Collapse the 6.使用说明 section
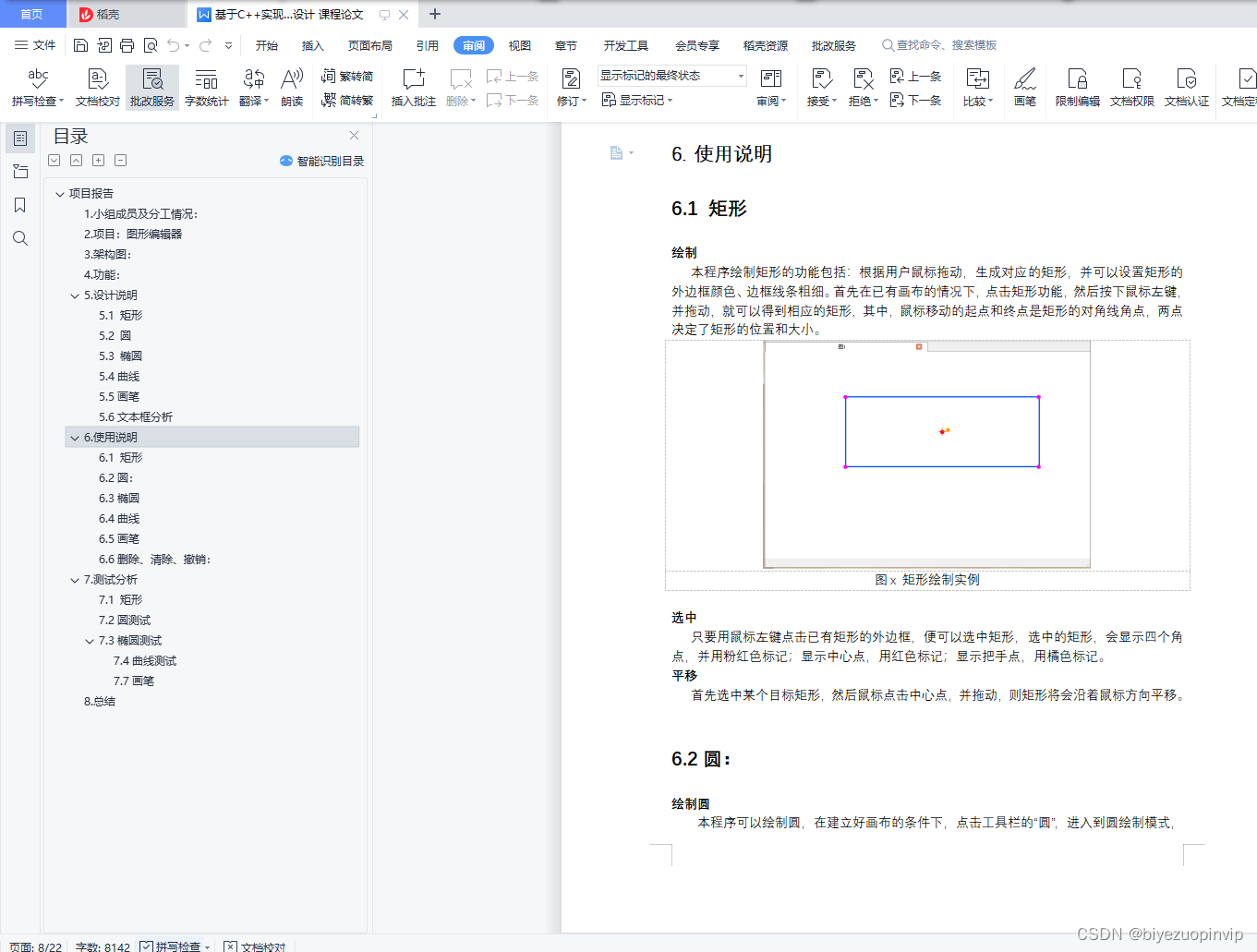Screen dimensions: 1257x952 coord(75,438)
